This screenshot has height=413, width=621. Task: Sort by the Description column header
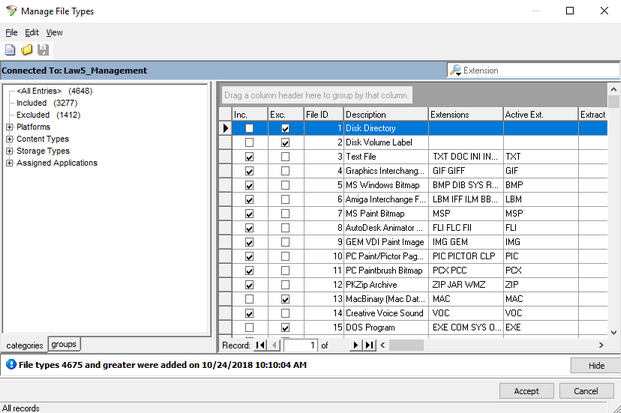(x=386, y=114)
